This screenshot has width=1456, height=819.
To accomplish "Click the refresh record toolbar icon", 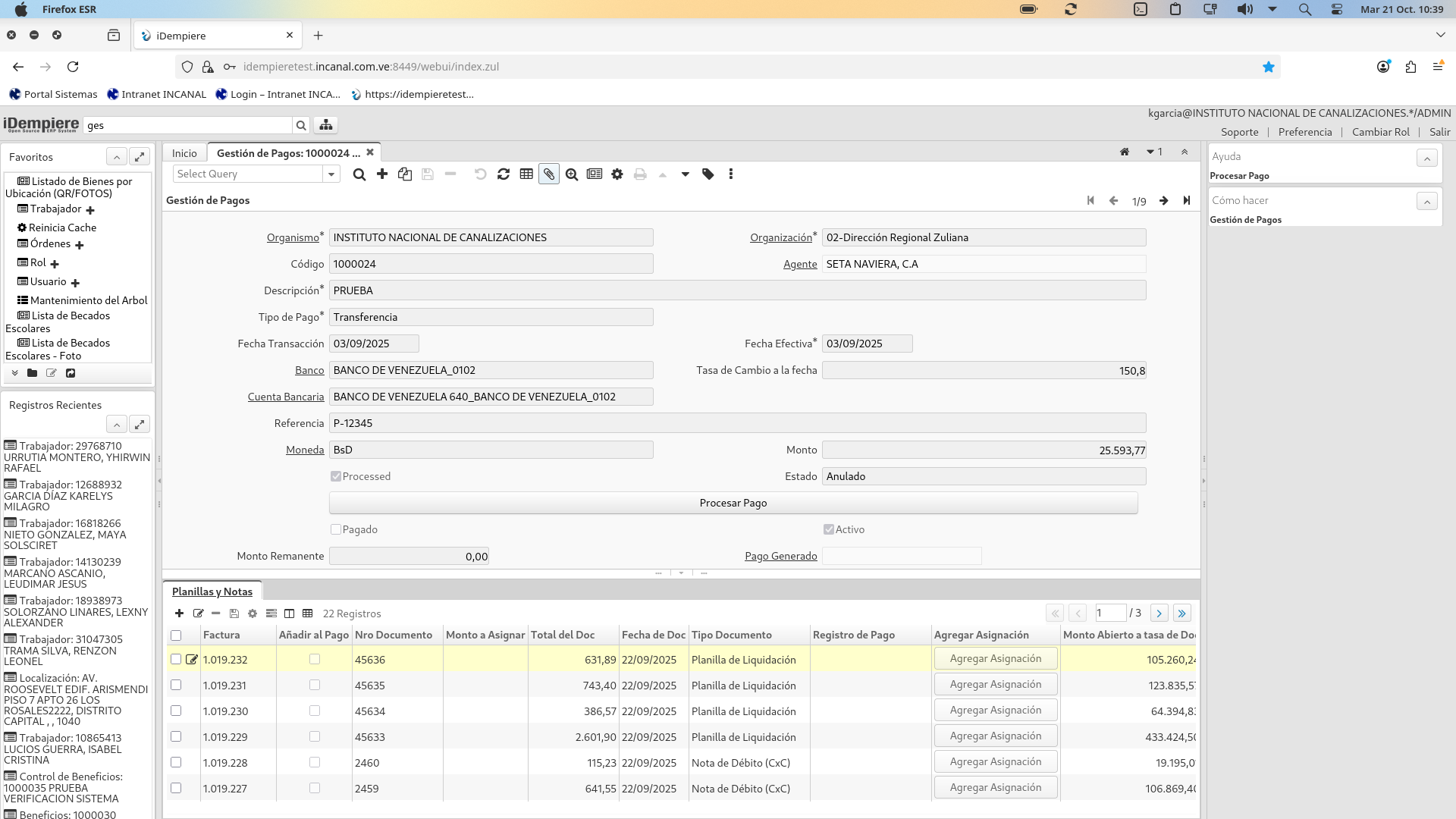I will tap(504, 174).
